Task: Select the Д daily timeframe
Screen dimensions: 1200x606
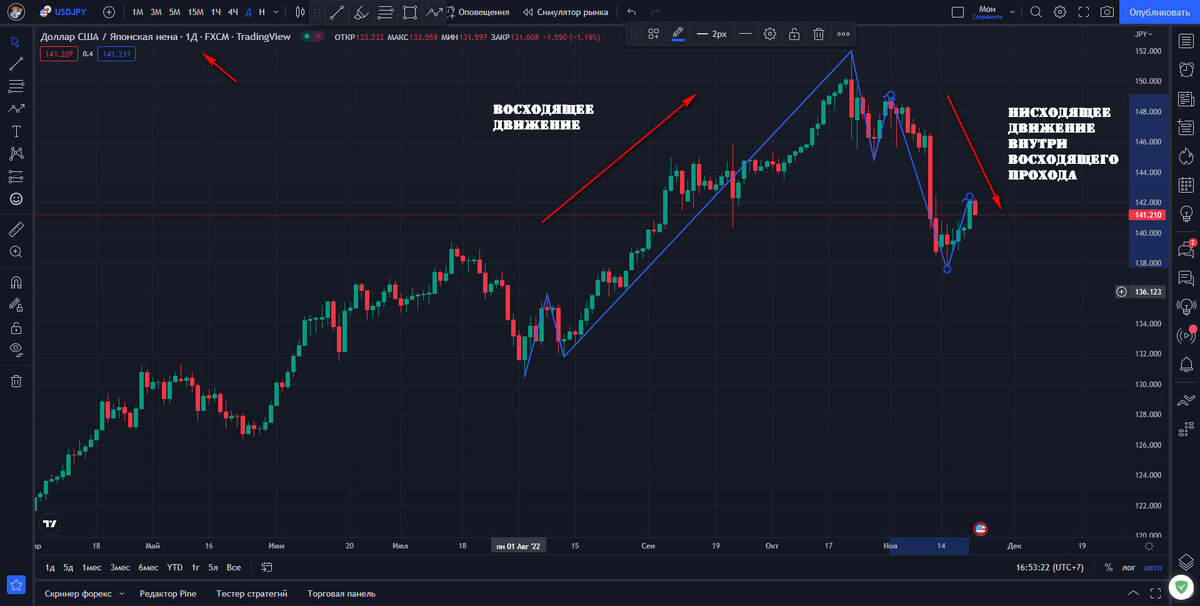Action: tap(249, 12)
